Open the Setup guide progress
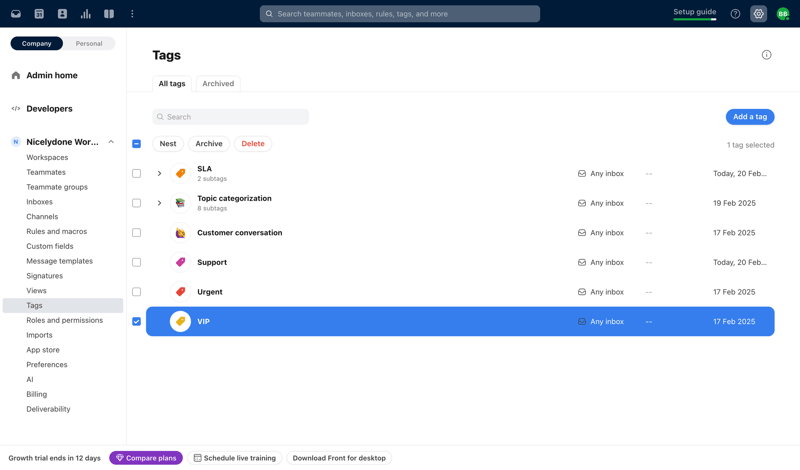Image resolution: width=800 pixels, height=470 pixels. point(694,14)
